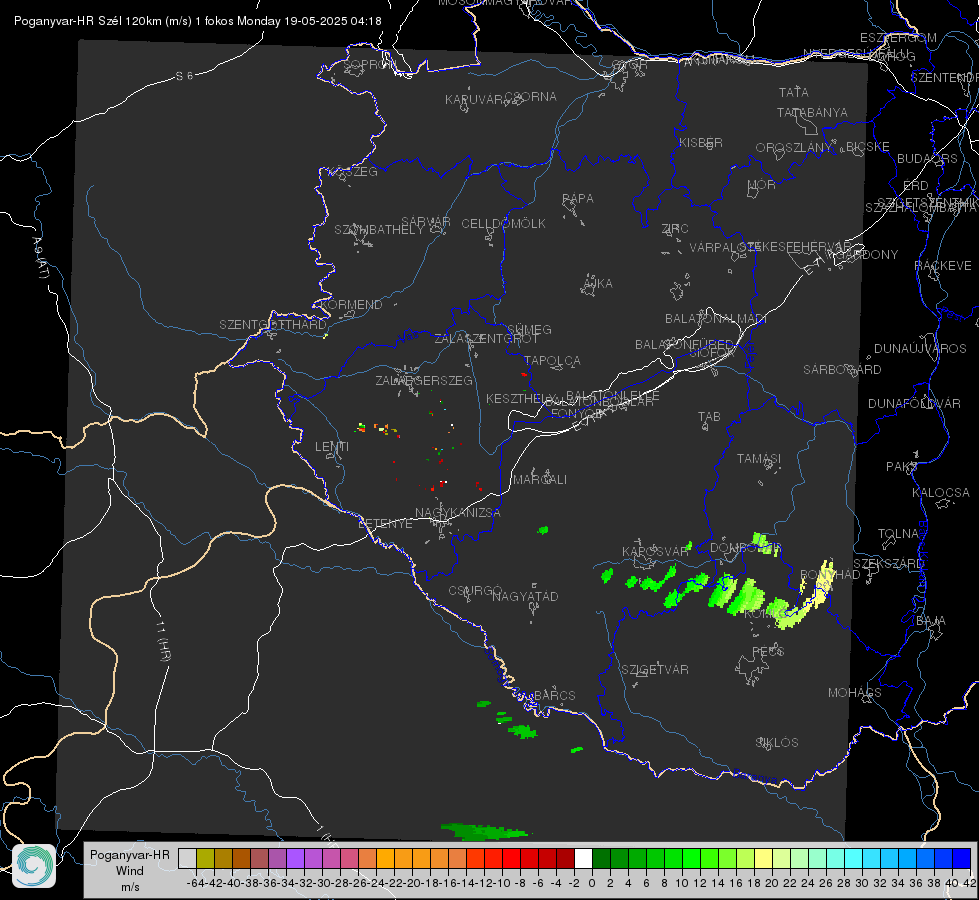Click the DUNAÚJVÁROS city label
The image size is (979, 900).
pos(920,349)
